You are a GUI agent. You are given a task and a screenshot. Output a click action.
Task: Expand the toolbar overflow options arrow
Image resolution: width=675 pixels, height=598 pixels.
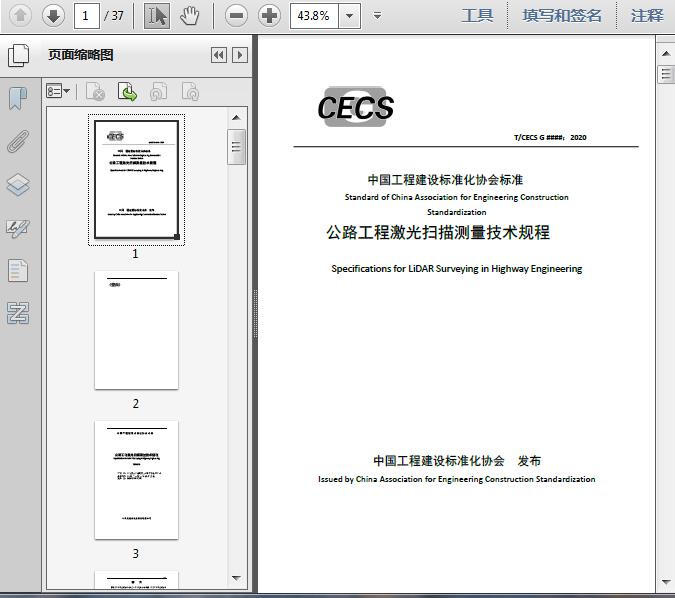[x=377, y=16]
